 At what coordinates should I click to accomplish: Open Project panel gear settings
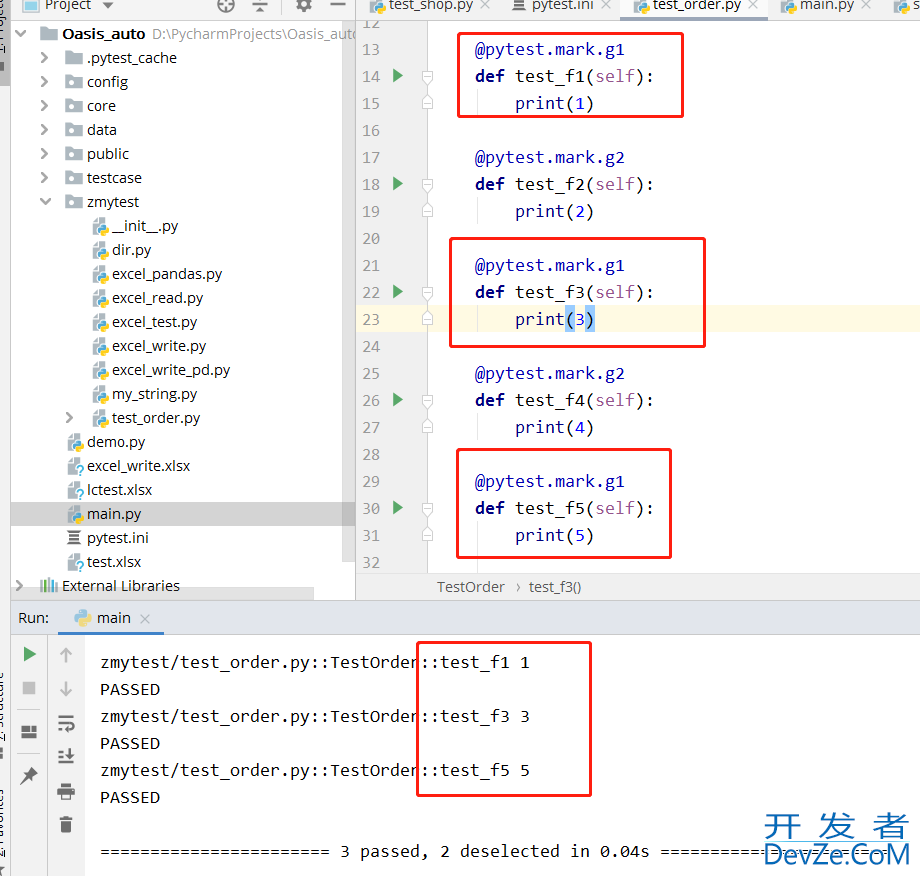click(303, 6)
